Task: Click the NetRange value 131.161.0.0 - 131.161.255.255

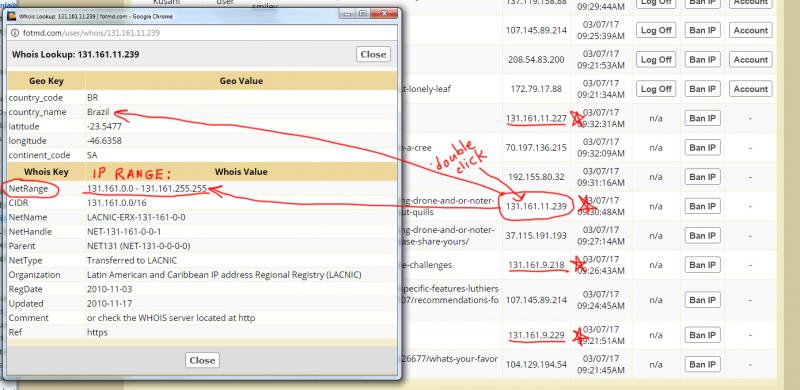Action: click(x=147, y=188)
